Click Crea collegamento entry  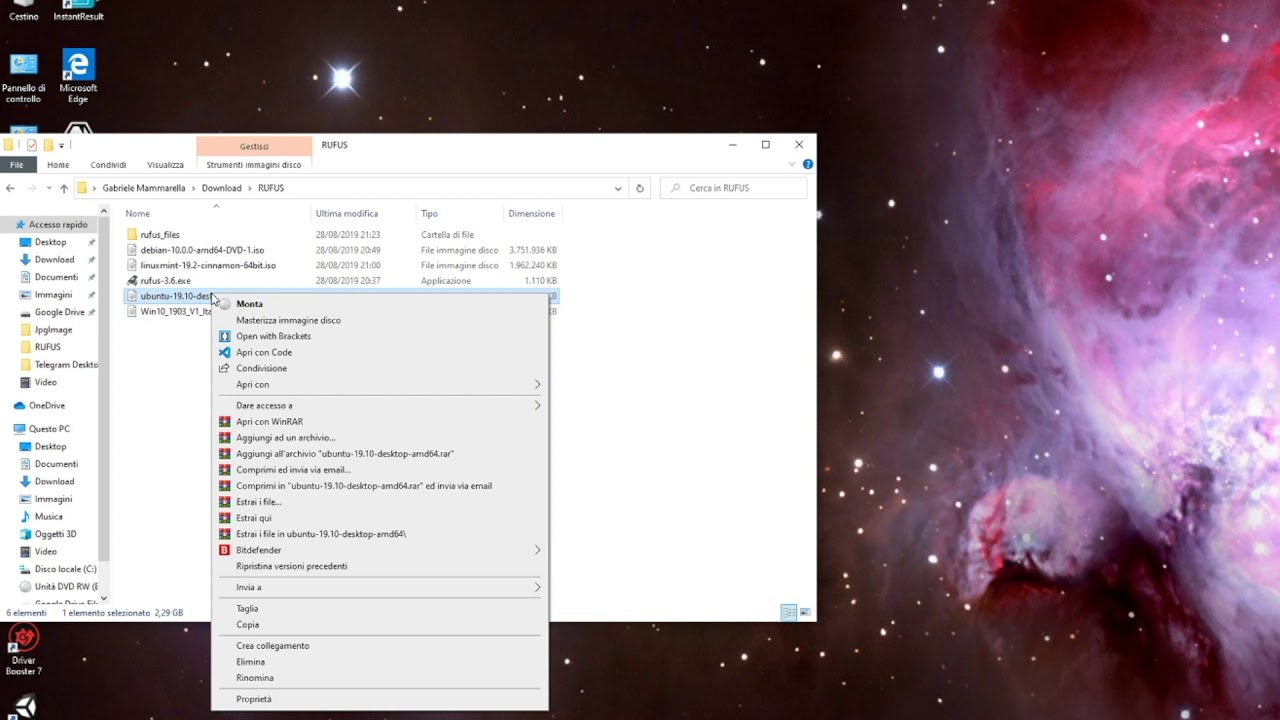coord(272,646)
